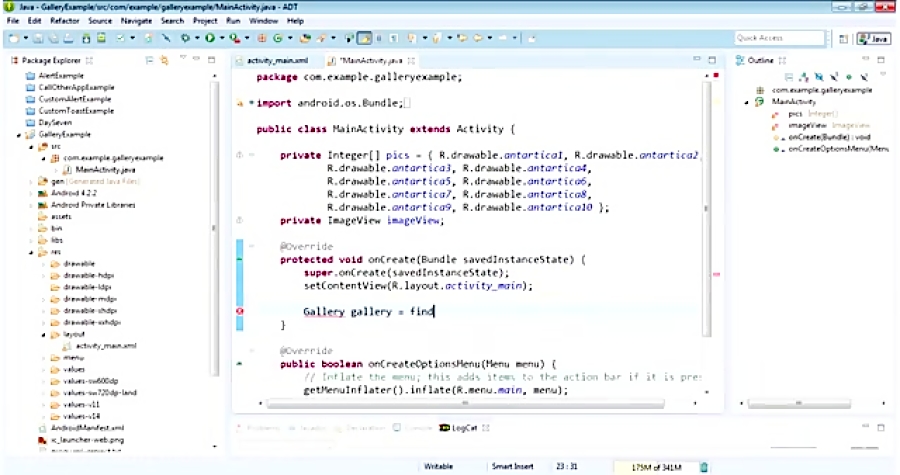
Task: Select the LogCat tab in bottom panel
Action: coord(464,428)
